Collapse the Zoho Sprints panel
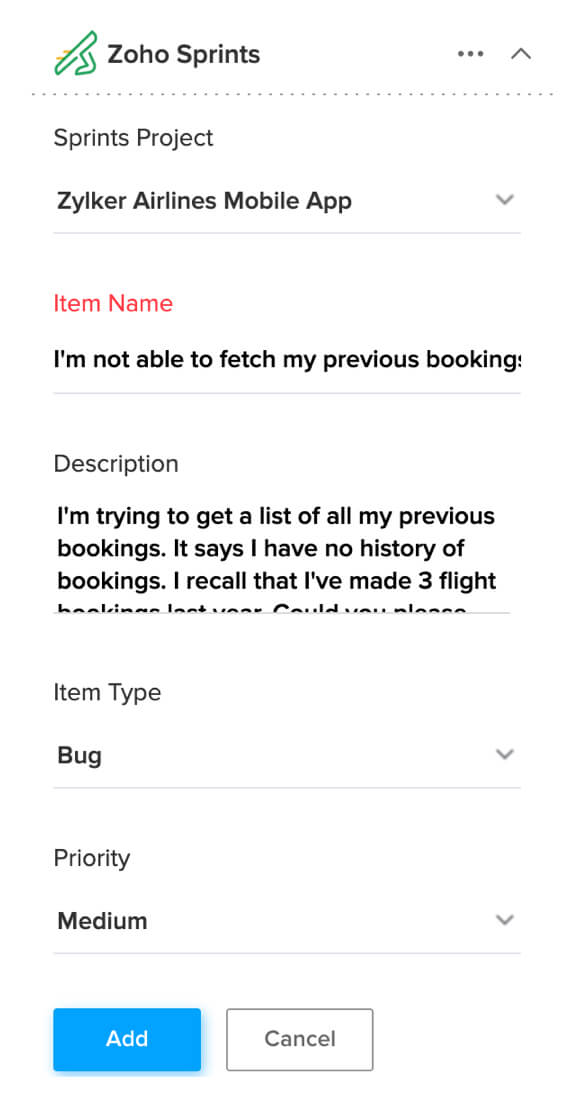588x1110 pixels. 521,54
